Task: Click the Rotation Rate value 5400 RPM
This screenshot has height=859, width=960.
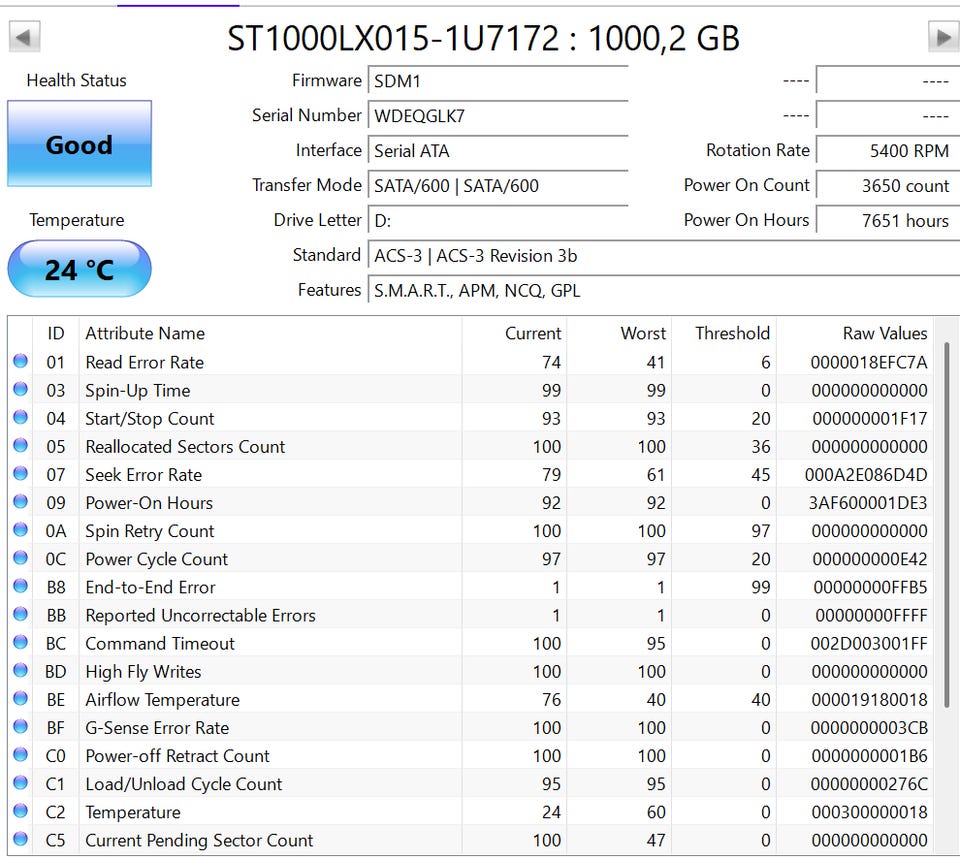Action: tap(887, 151)
